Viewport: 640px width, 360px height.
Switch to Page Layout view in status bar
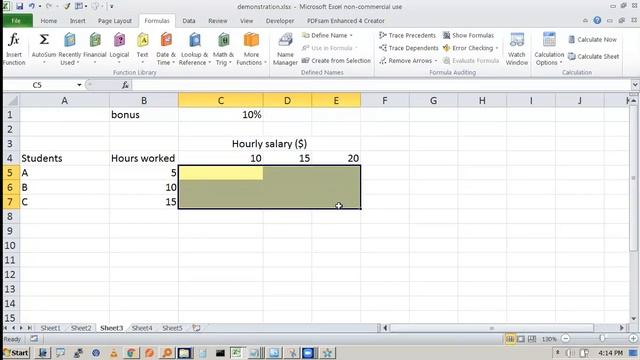click(521, 339)
